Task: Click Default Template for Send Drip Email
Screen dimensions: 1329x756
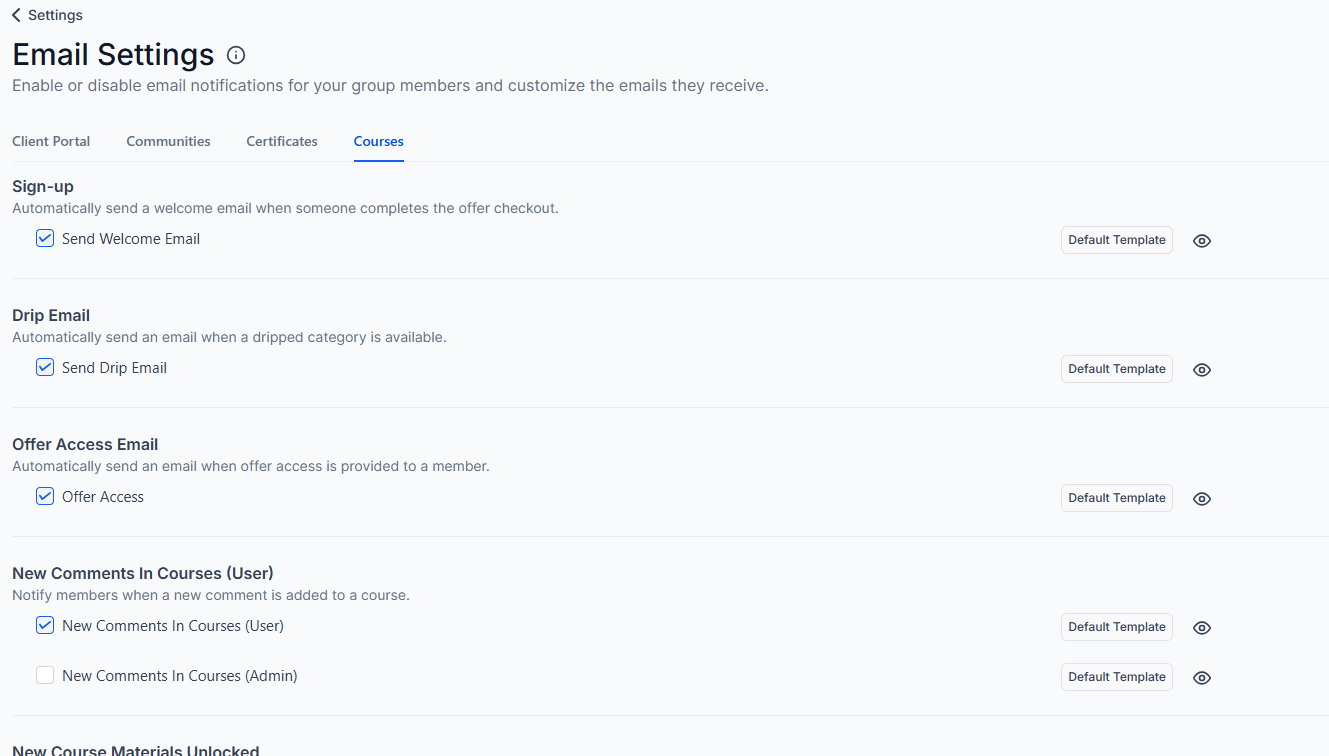Action: (1116, 369)
